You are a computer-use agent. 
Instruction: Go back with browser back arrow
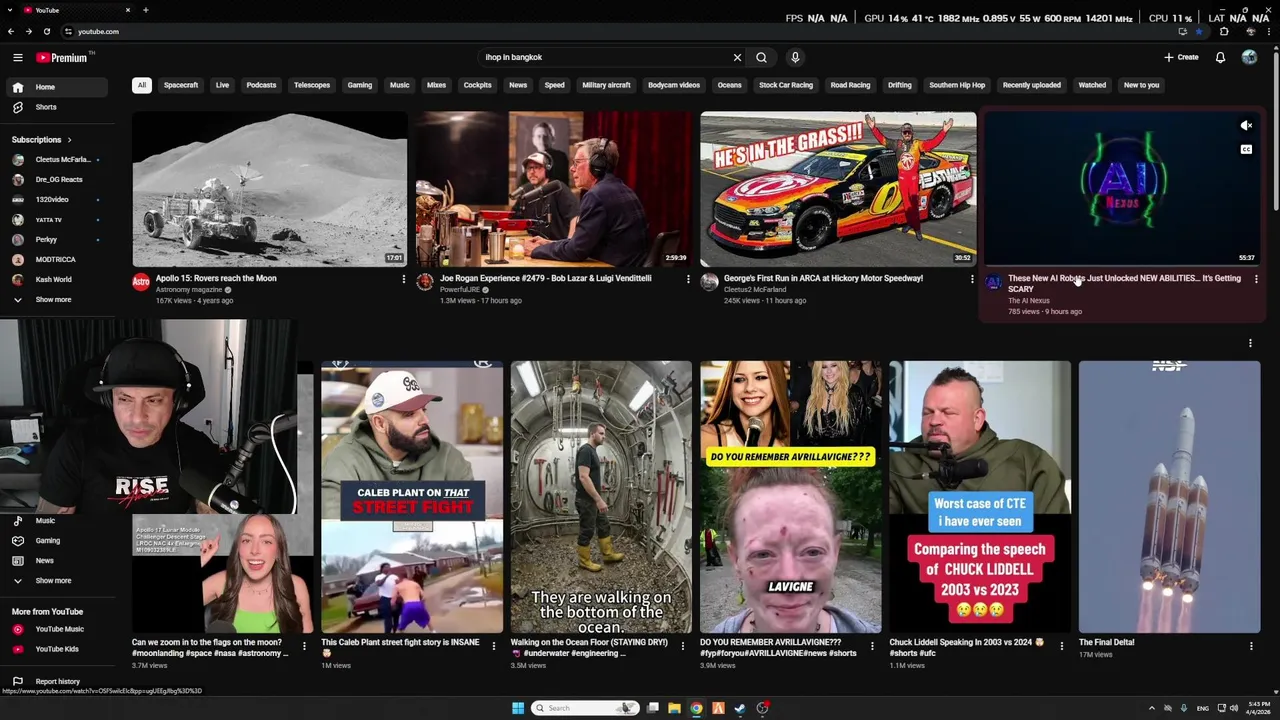(11, 32)
